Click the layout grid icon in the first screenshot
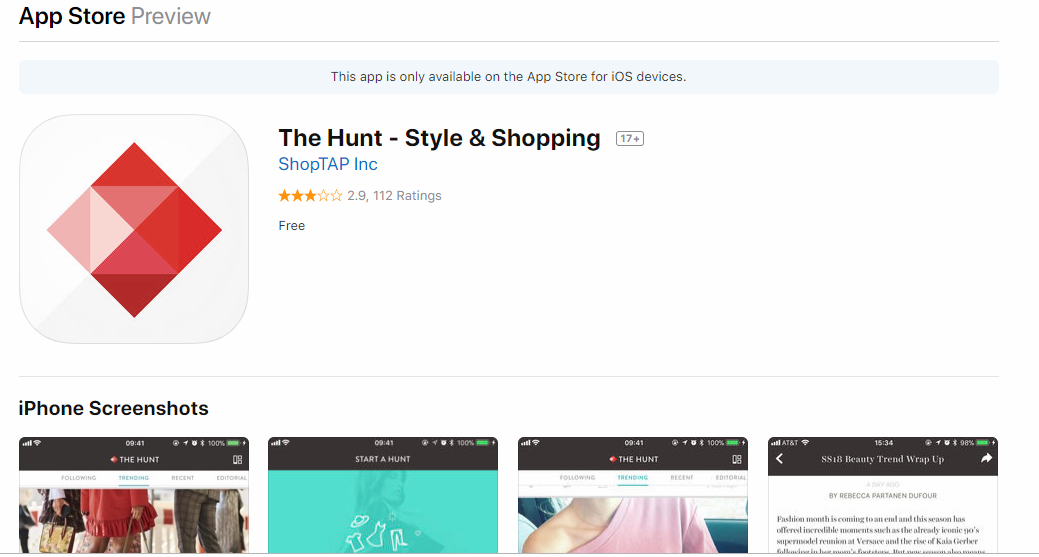 (238, 459)
